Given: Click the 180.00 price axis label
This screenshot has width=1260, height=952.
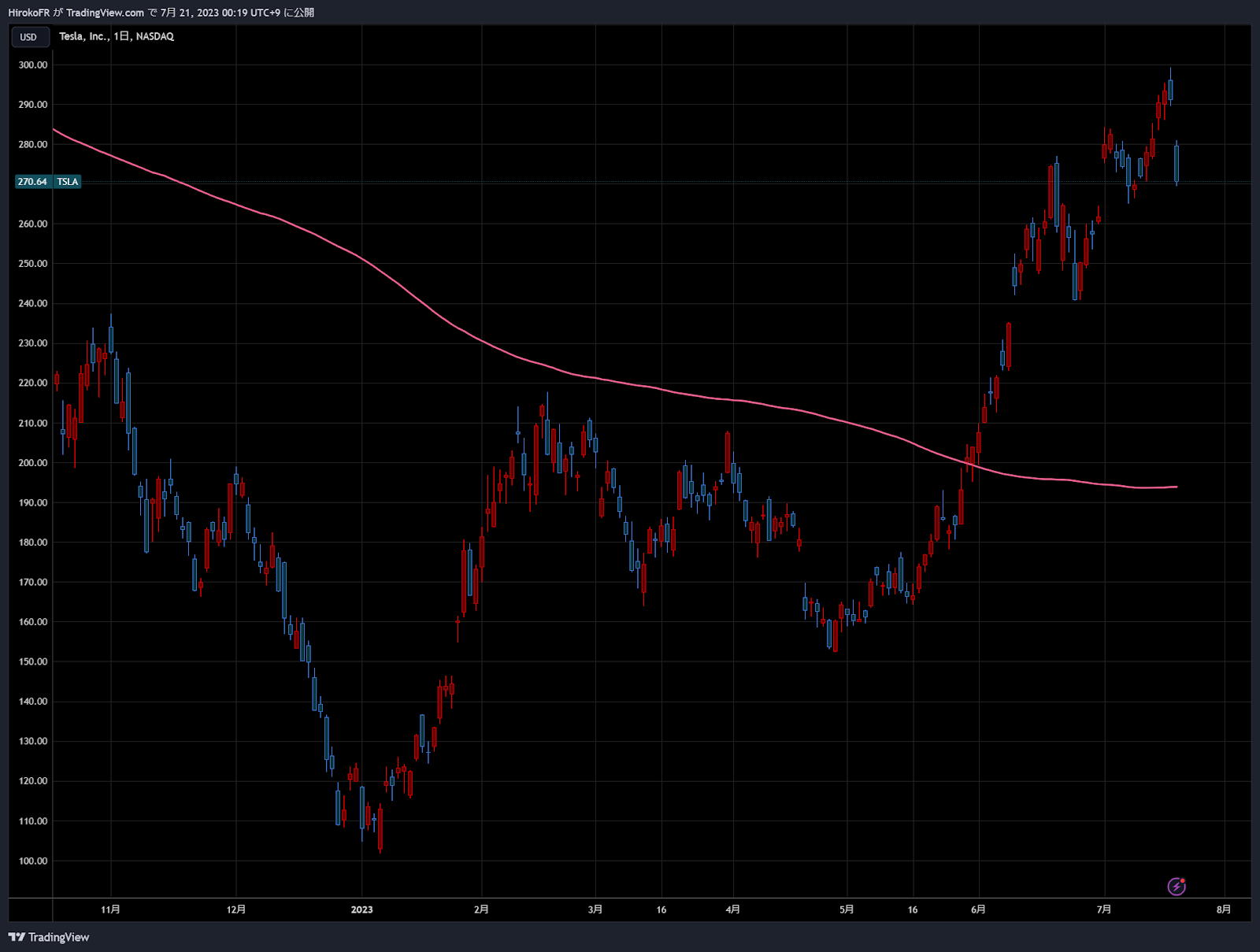Looking at the screenshot, I should pyautogui.click(x=33, y=543).
